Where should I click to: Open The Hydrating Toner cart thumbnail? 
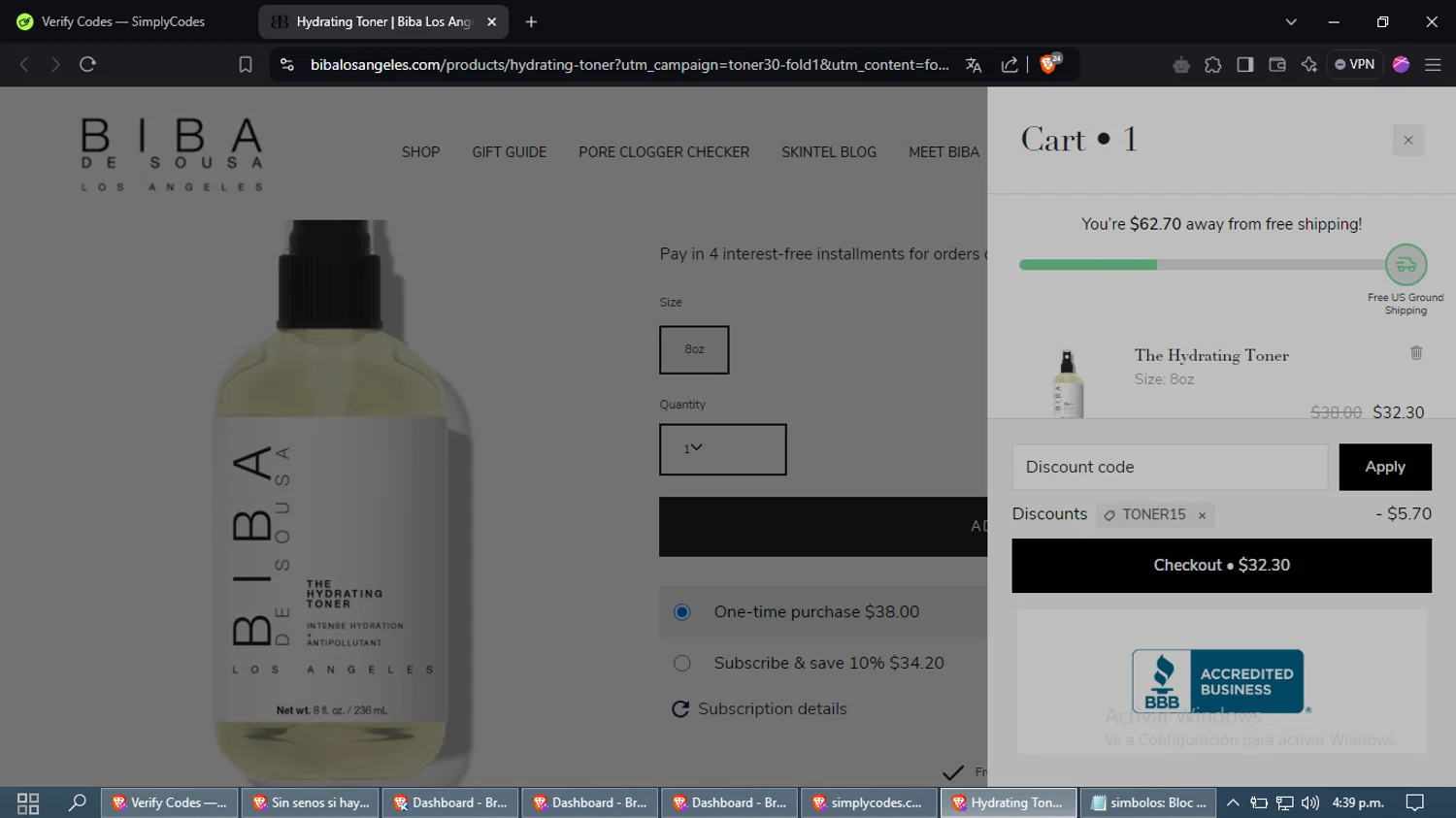coord(1068,383)
